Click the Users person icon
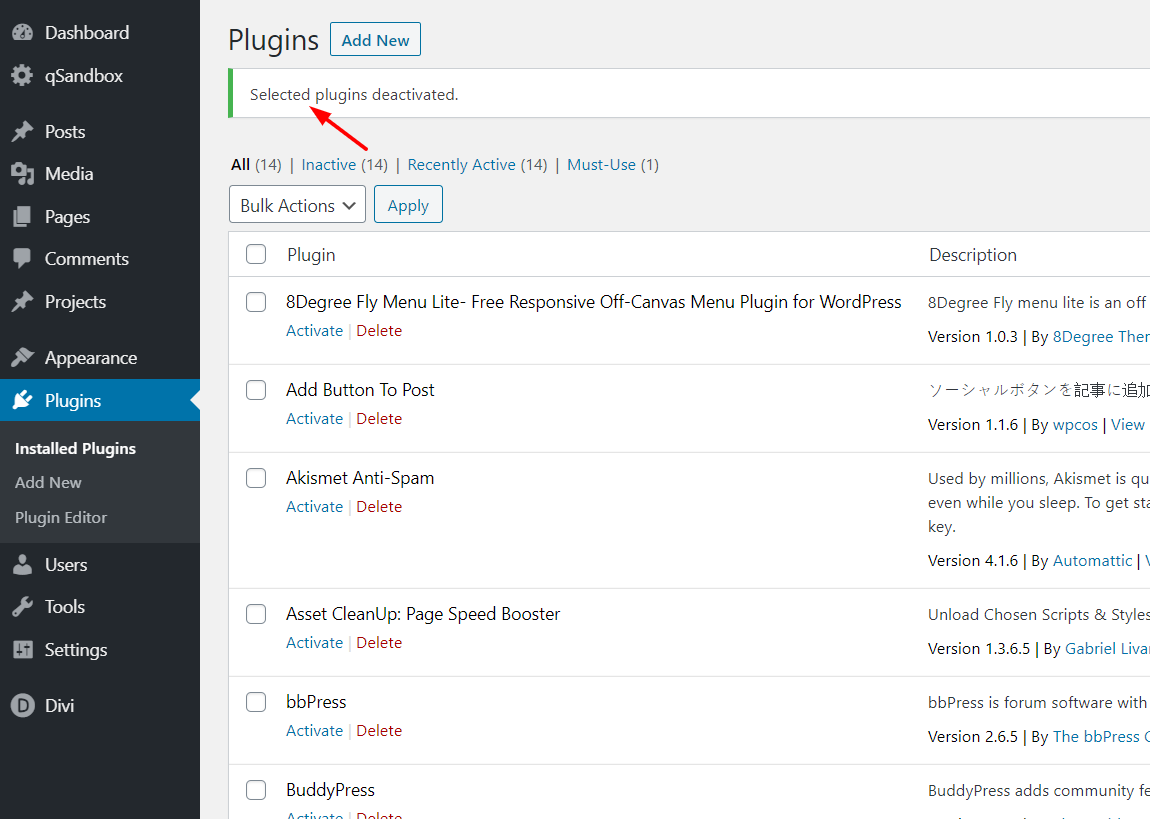Viewport: 1150px width, 819px height. (x=22, y=565)
